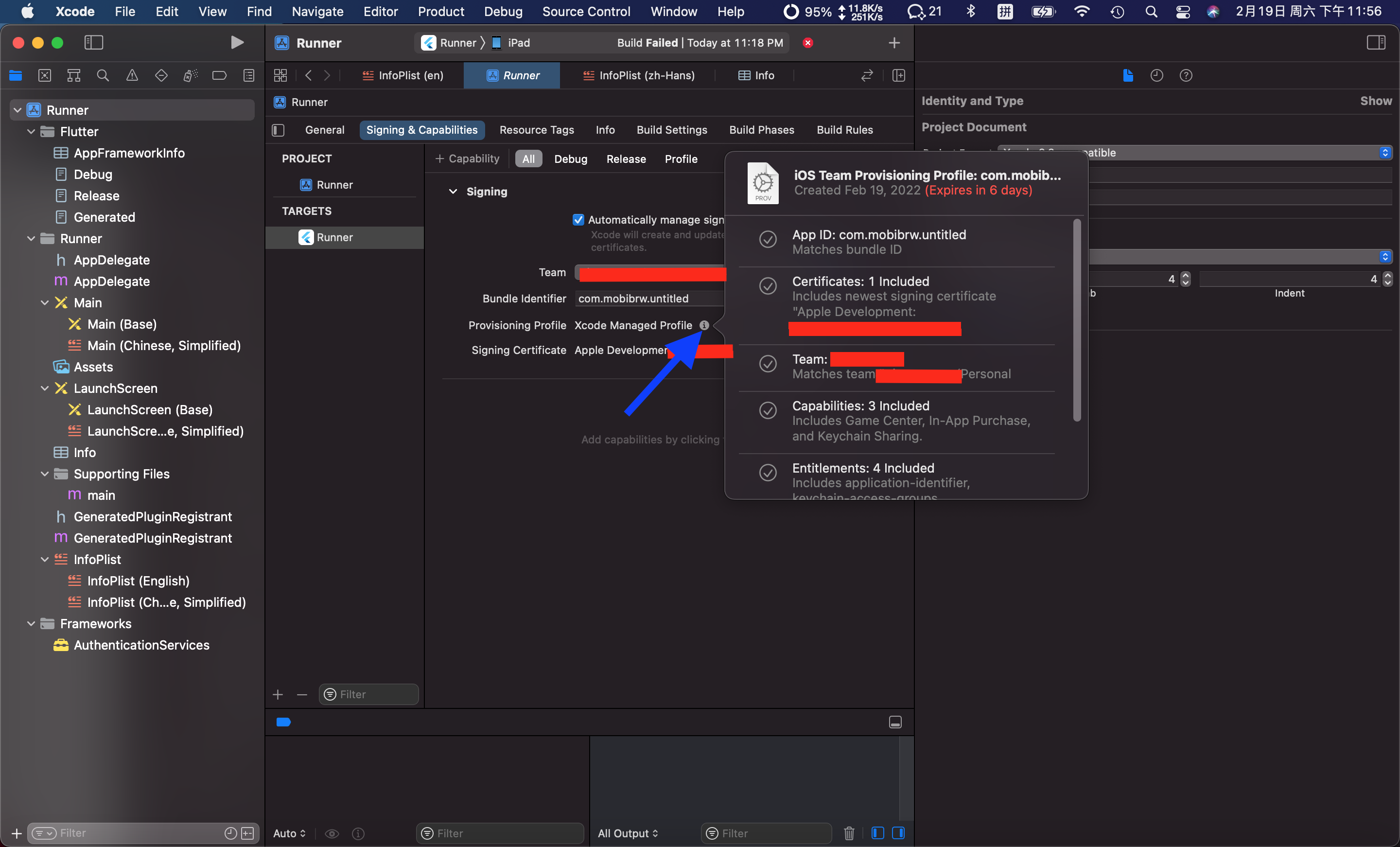Switch to InfoPlist (en) tab
Screen dimensions: 1400x847
click(403, 75)
